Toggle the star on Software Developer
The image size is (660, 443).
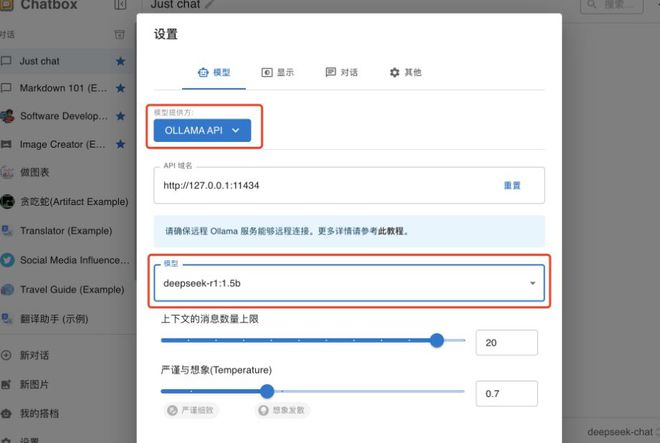pos(120,116)
